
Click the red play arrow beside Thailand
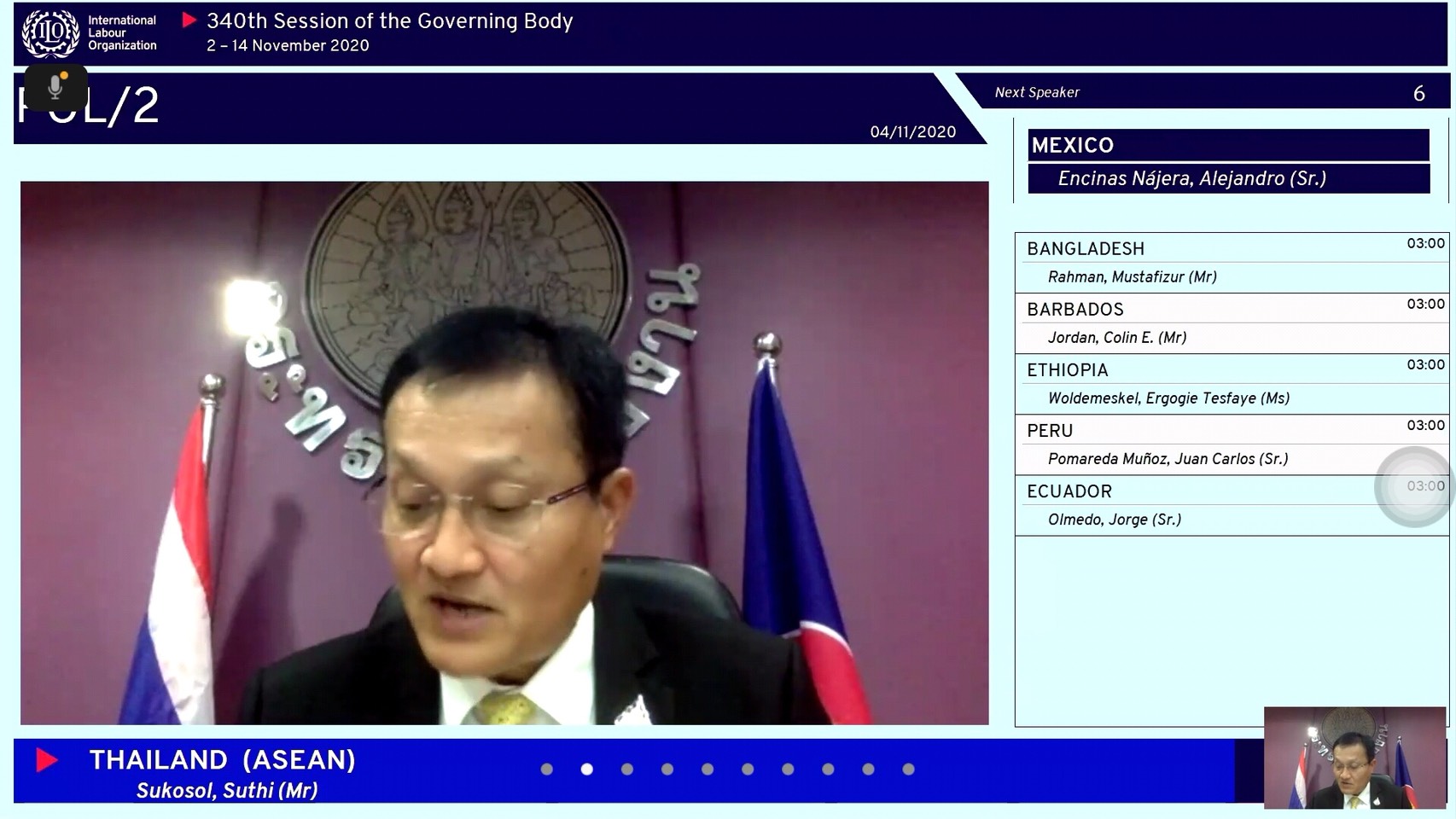pos(47,760)
